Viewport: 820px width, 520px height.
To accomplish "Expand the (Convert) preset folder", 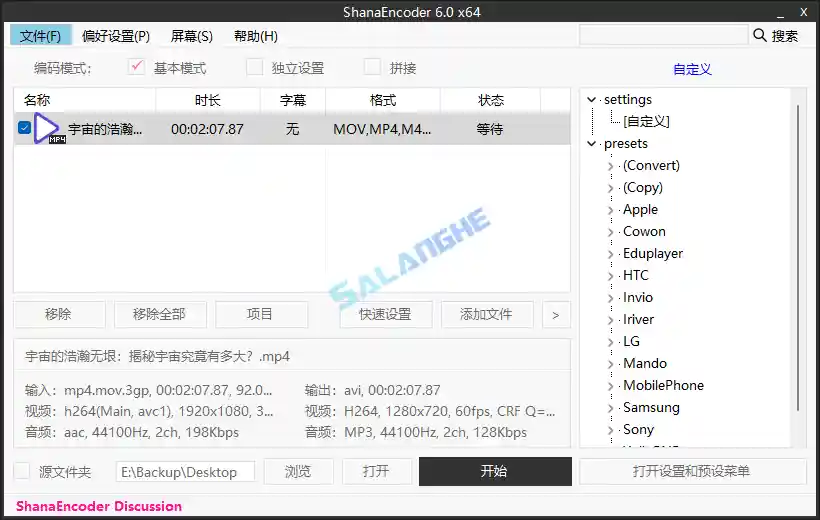I will 610,166.
